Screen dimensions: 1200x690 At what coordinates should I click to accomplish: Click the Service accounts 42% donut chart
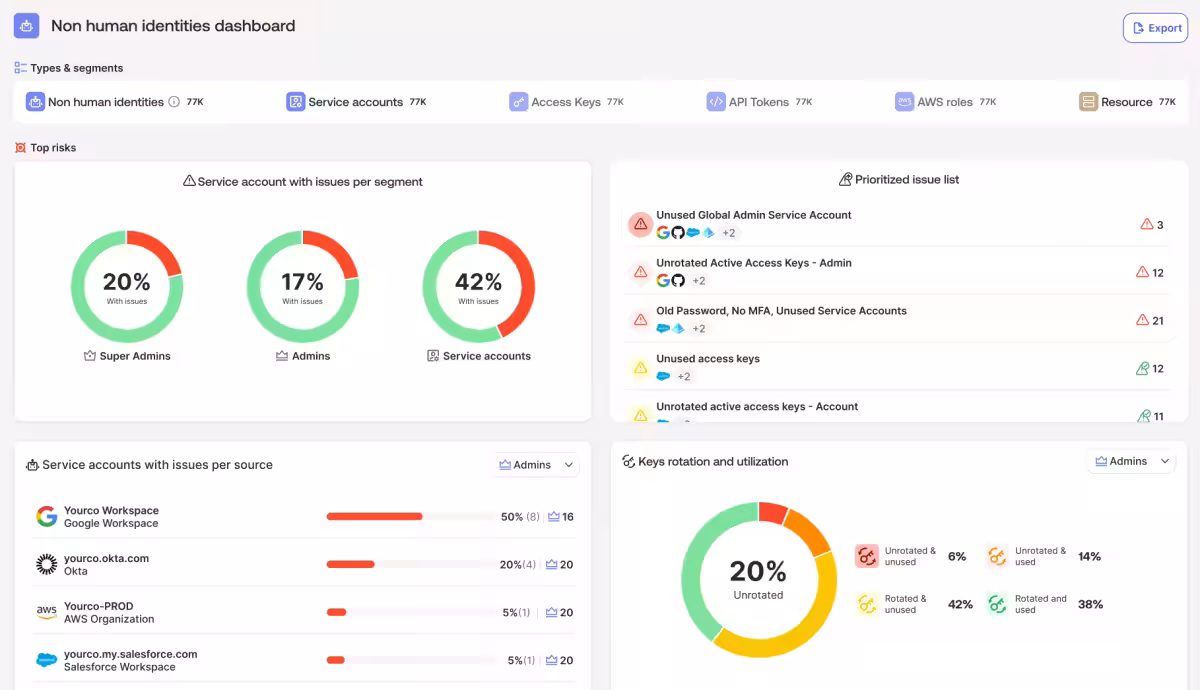(x=479, y=285)
